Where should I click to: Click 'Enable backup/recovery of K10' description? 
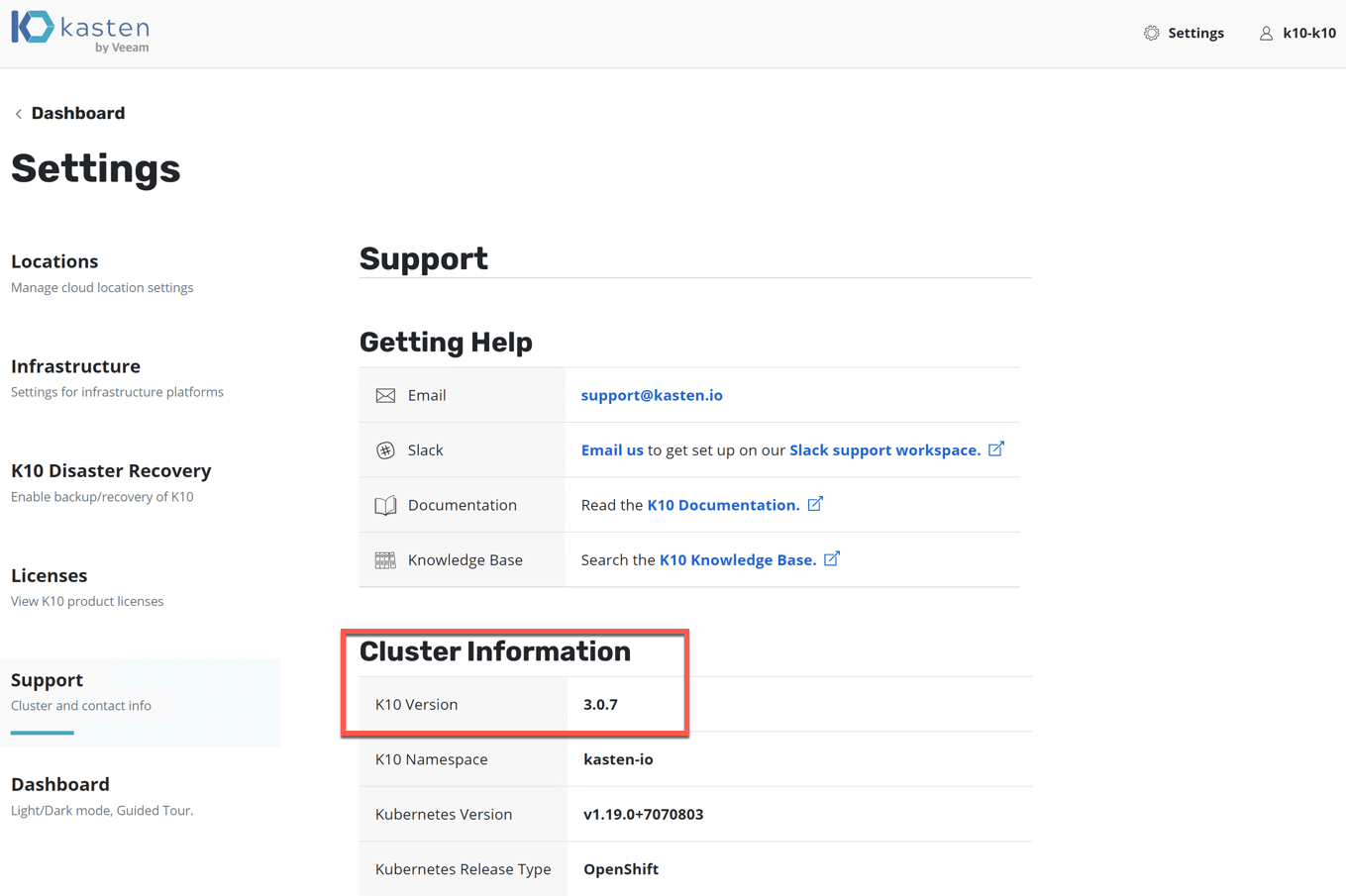(x=102, y=497)
